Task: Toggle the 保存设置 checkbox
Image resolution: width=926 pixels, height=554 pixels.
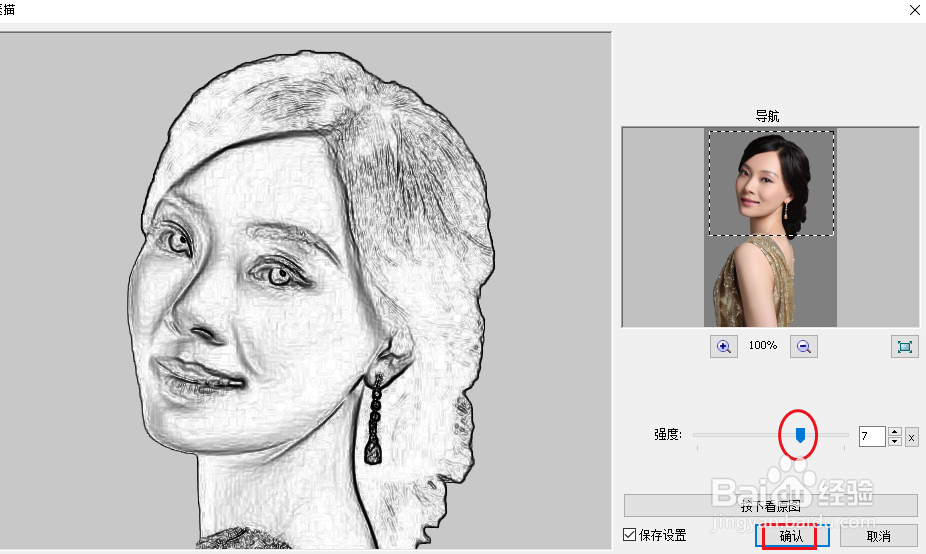Action: click(x=630, y=535)
